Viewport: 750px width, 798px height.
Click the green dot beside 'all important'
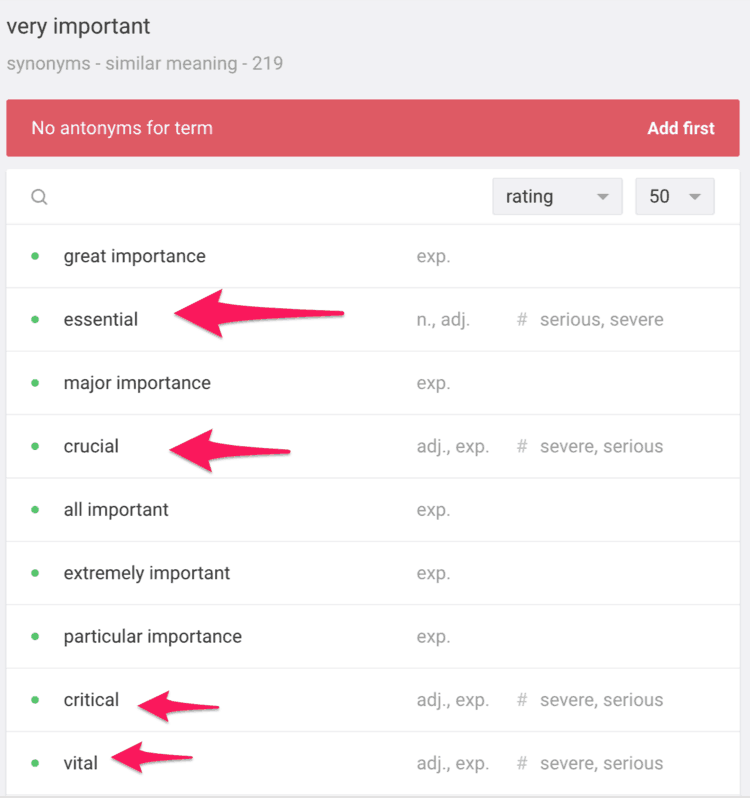point(35,509)
